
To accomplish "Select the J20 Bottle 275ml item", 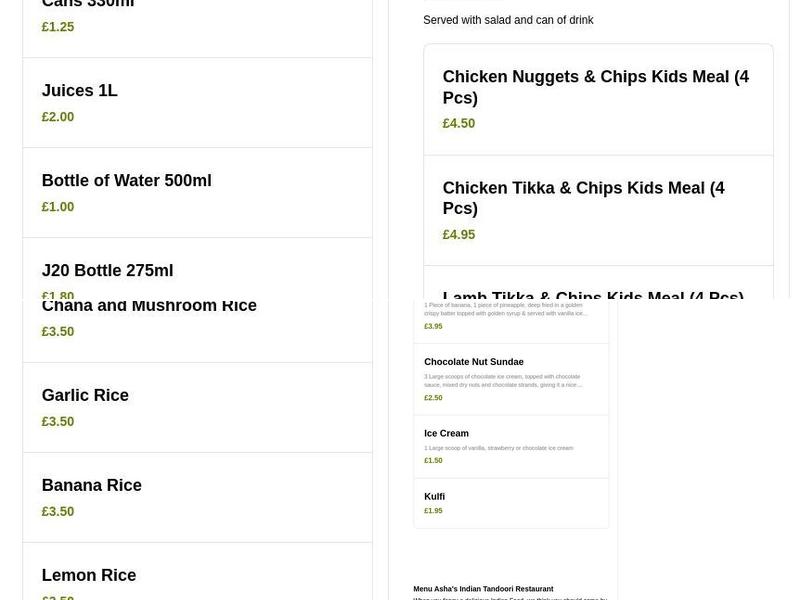I will point(107,270).
